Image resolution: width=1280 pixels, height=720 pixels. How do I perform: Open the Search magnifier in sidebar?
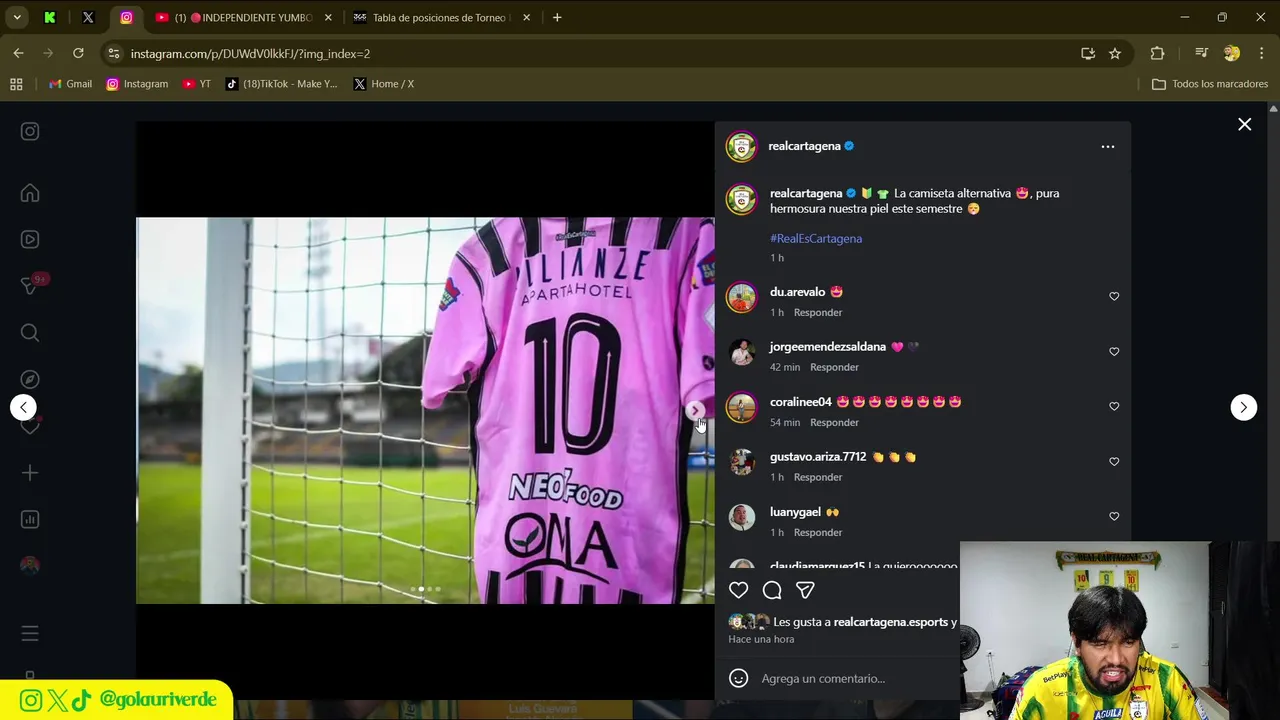tap(30, 333)
